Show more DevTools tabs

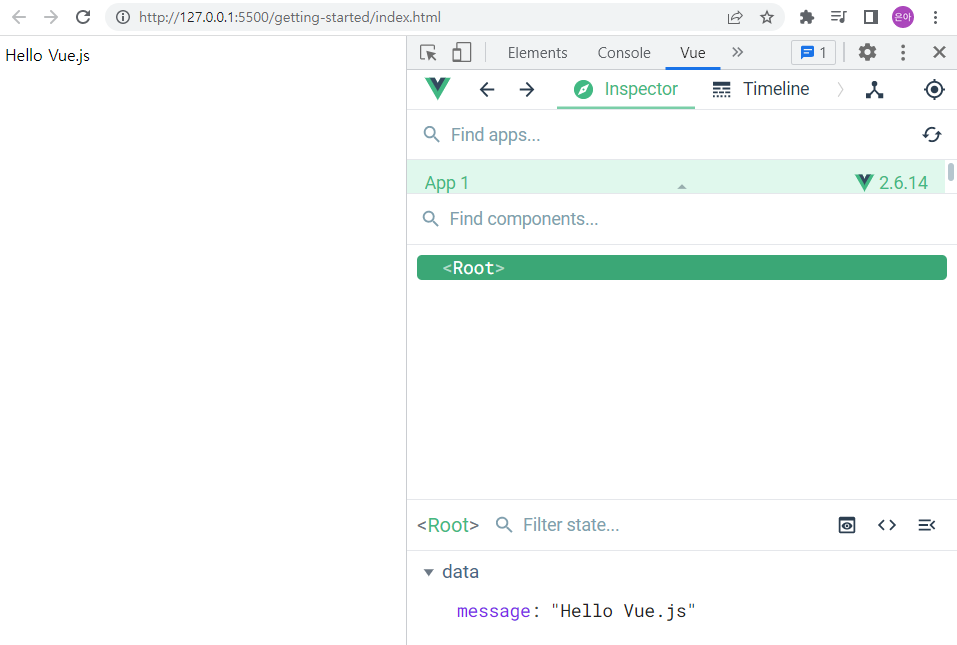click(x=737, y=52)
